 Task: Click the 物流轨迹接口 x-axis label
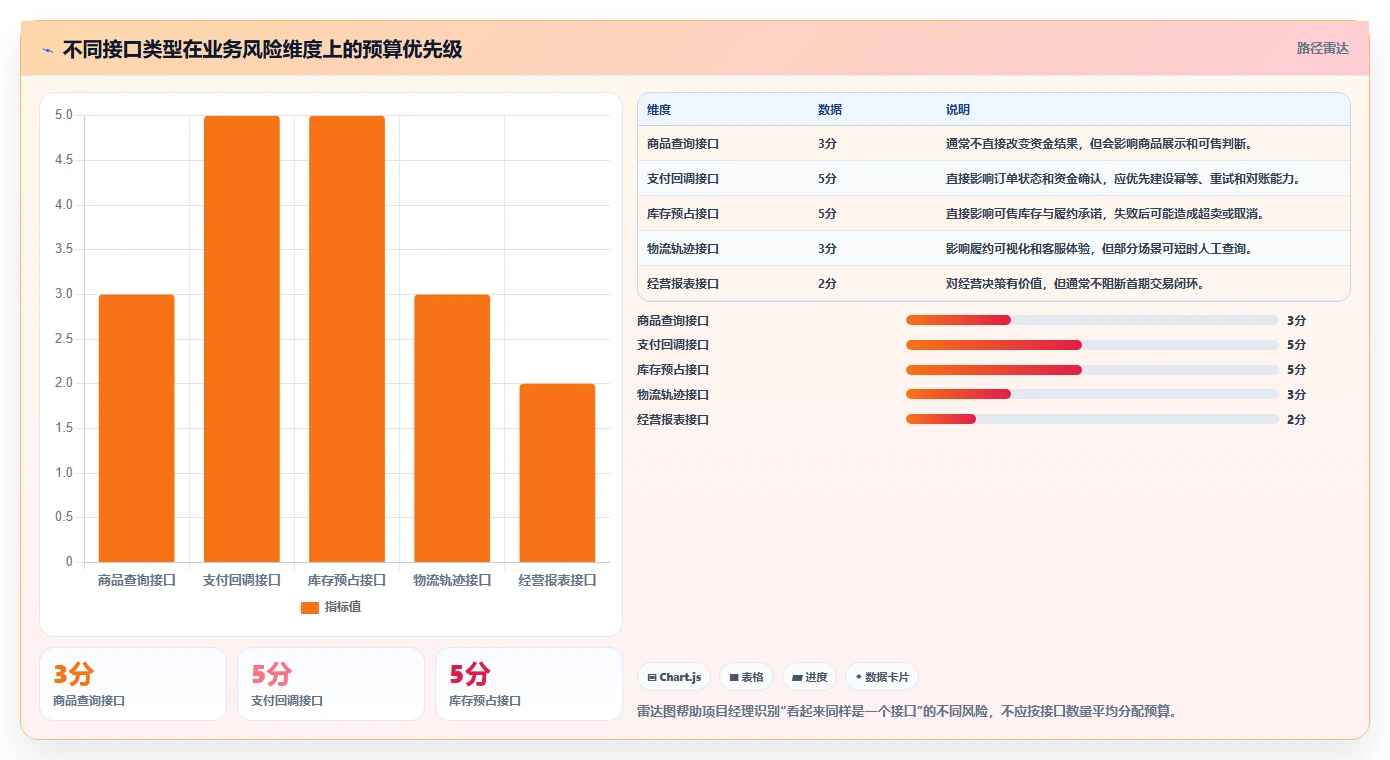452,580
